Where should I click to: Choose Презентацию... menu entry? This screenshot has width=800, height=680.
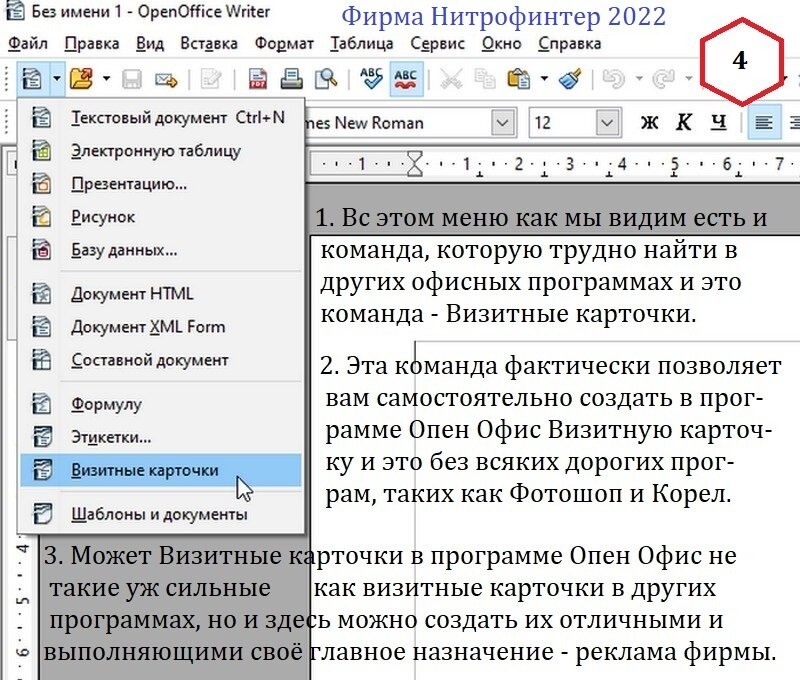[x=161, y=184]
